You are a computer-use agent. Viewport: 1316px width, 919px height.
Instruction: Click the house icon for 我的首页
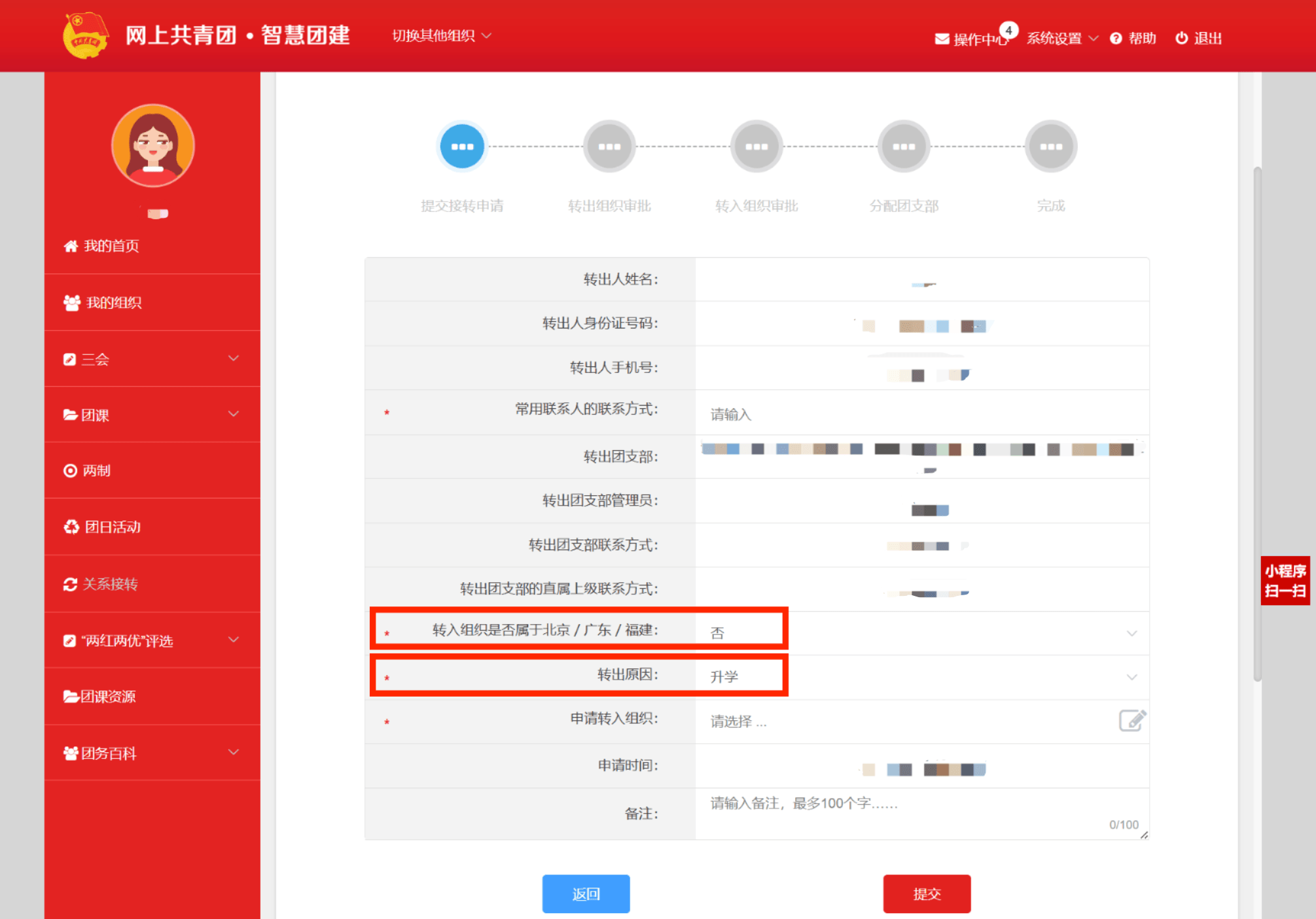pos(71,246)
